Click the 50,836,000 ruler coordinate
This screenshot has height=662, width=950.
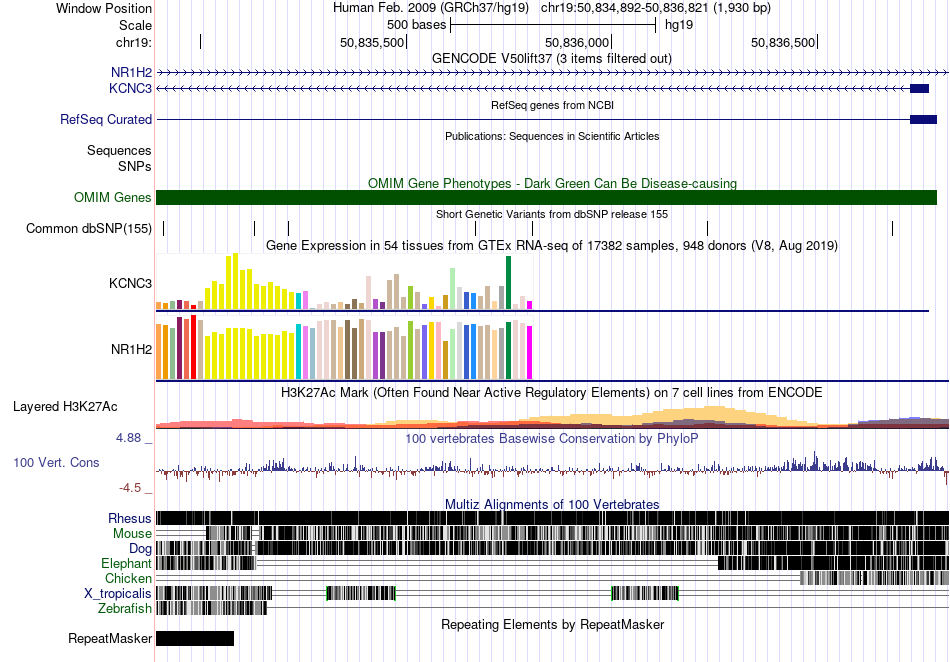tap(577, 42)
